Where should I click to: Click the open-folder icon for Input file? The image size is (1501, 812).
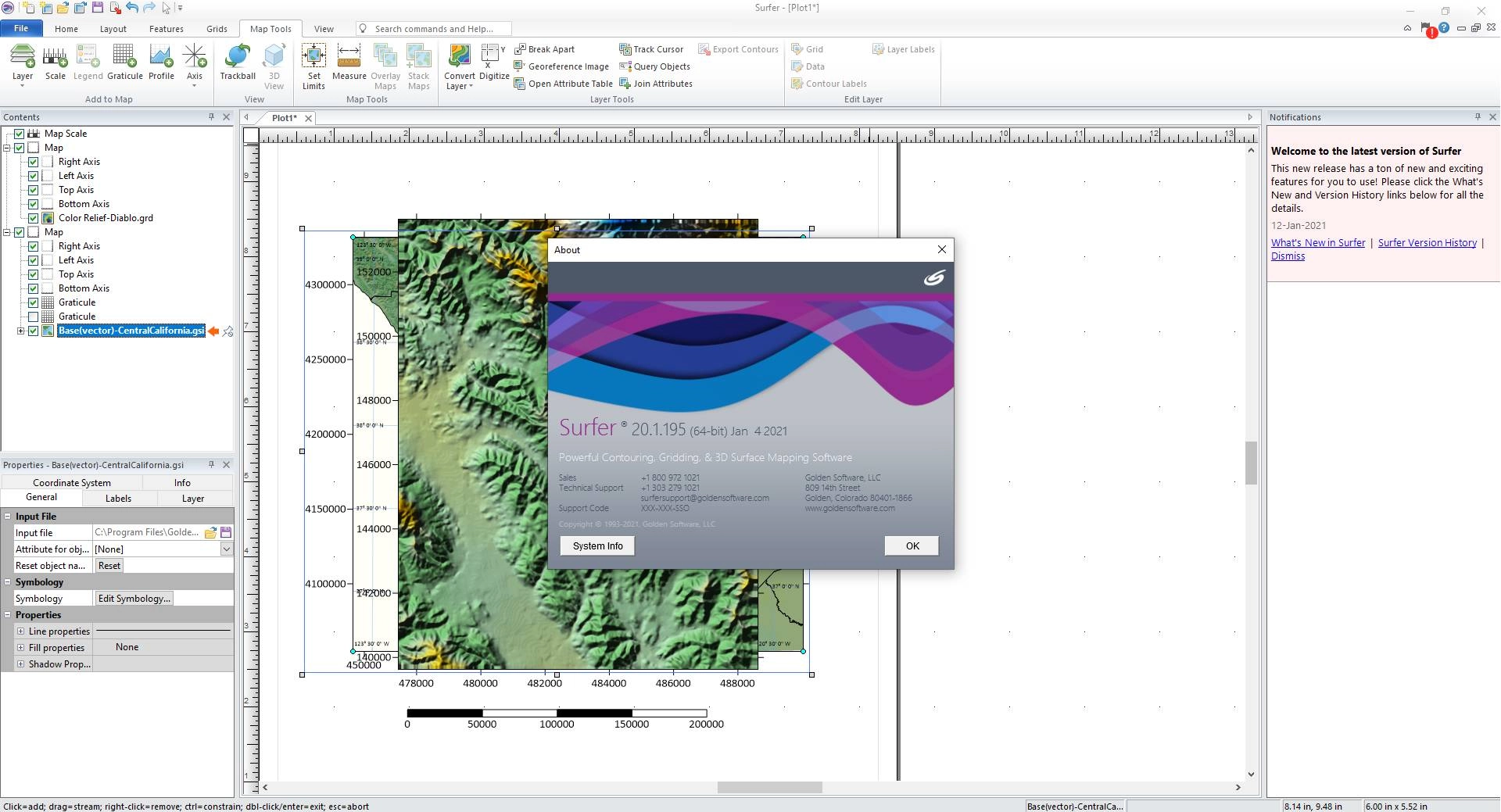[210, 532]
